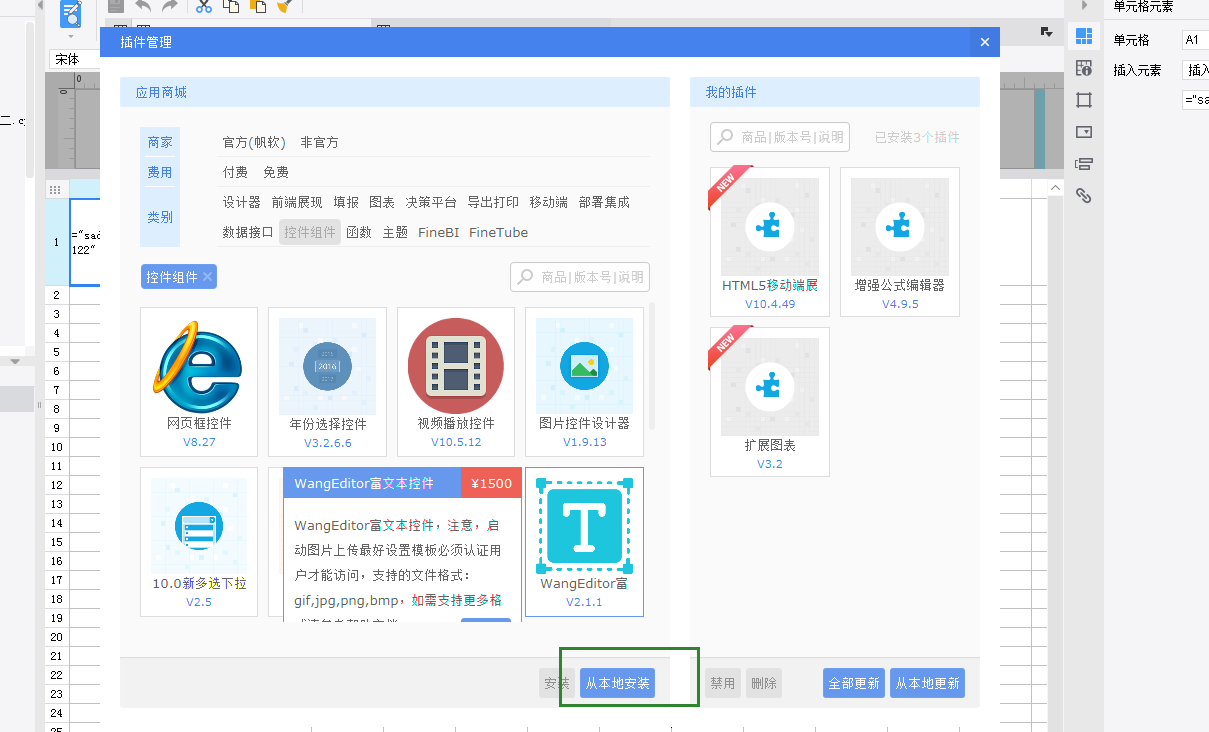Click the 全部更新 button
This screenshot has width=1209, height=732.
854,683
